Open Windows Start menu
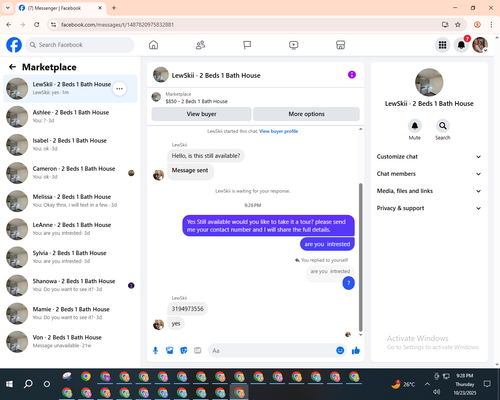Image resolution: width=500 pixels, height=400 pixels. [9, 384]
